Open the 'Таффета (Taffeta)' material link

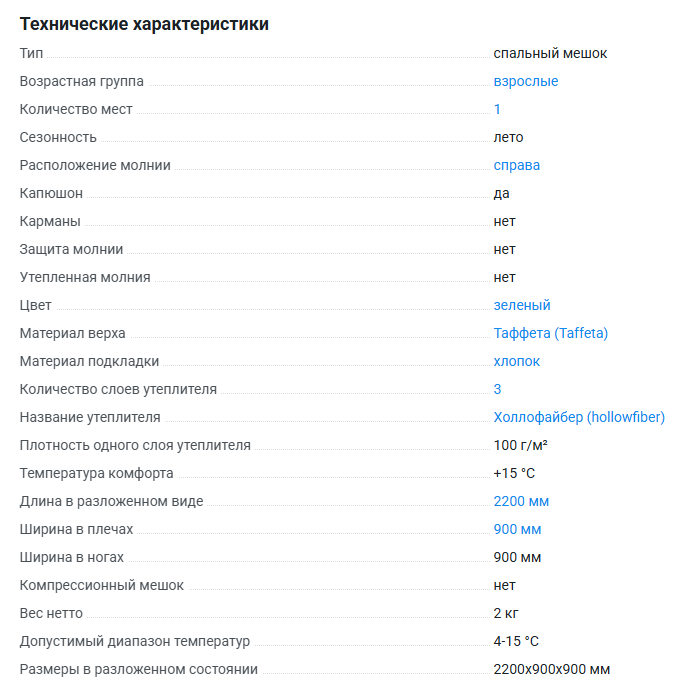click(x=550, y=333)
